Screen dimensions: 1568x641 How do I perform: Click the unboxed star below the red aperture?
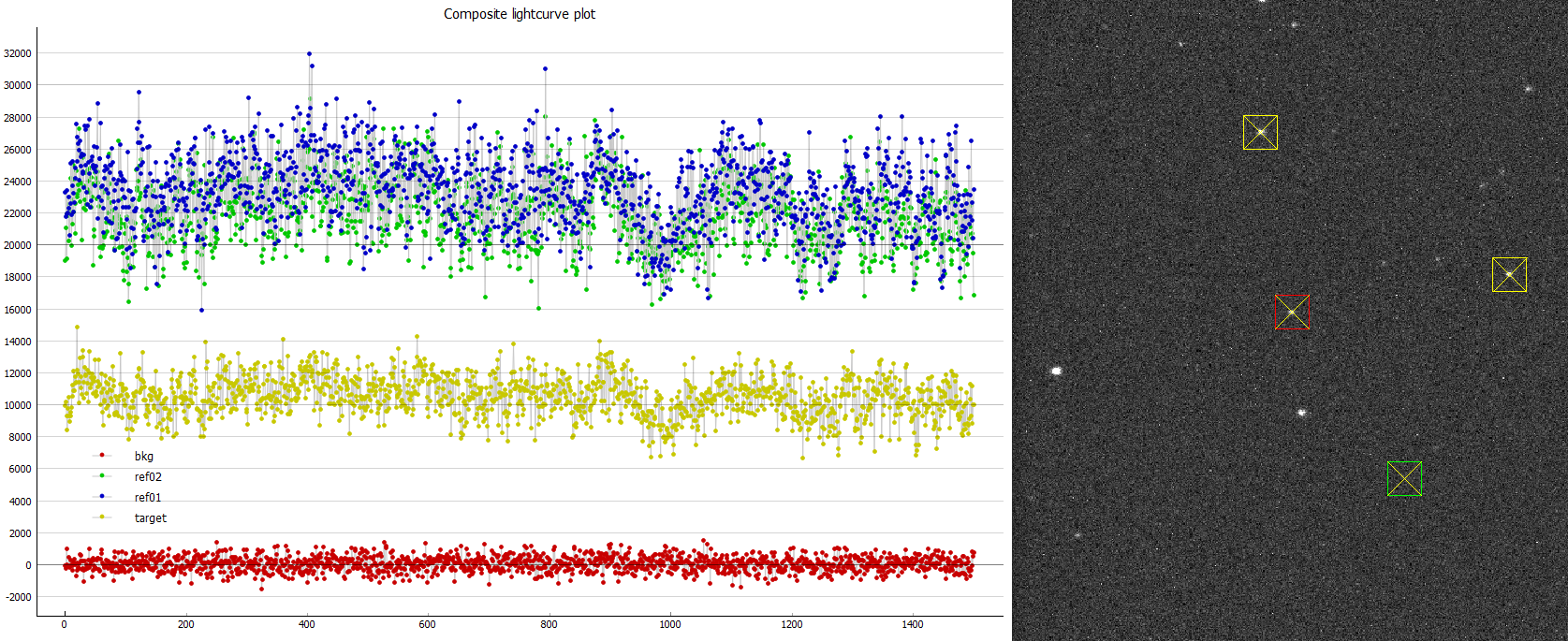coord(1301,412)
